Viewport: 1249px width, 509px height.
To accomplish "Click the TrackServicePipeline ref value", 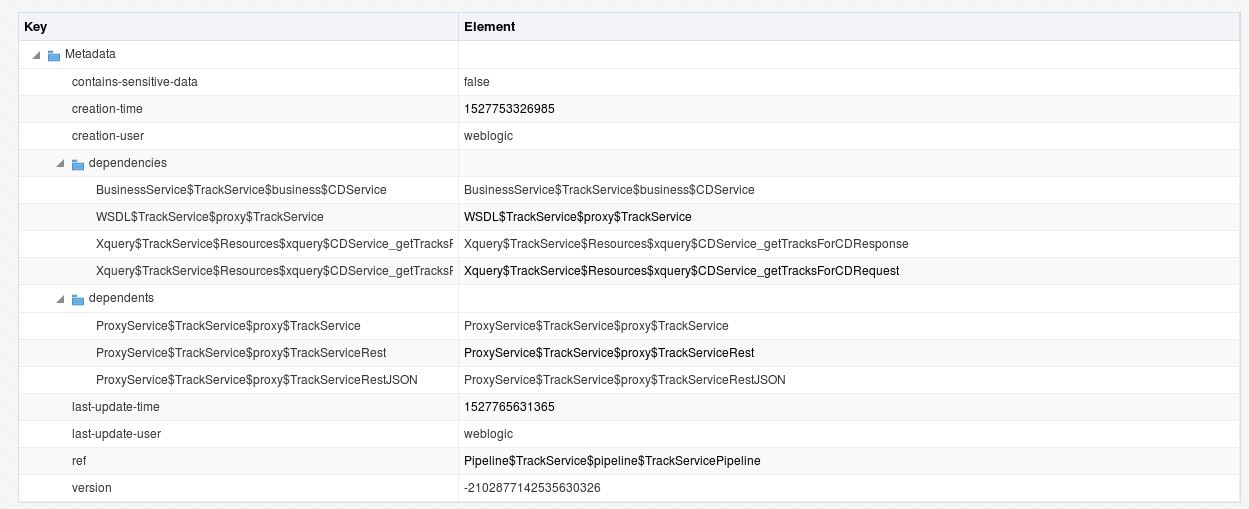I will (612, 461).
